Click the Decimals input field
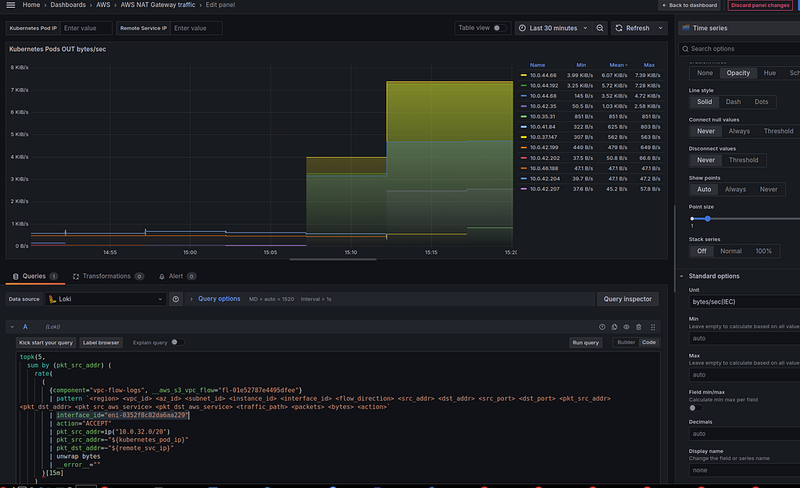Viewport: 800px width, 488px height. pyautogui.click(x=744, y=434)
